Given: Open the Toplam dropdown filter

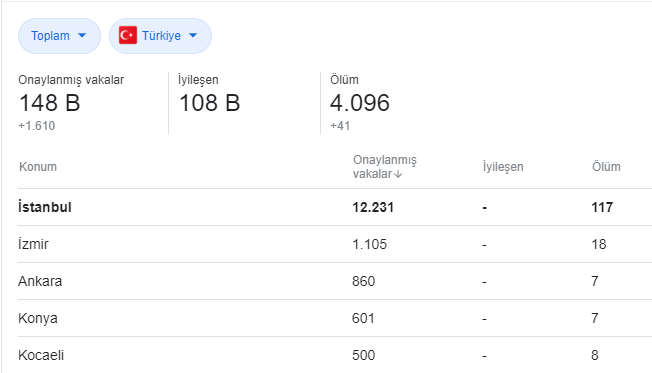Looking at the screenshot, I should tap(59, 36).
